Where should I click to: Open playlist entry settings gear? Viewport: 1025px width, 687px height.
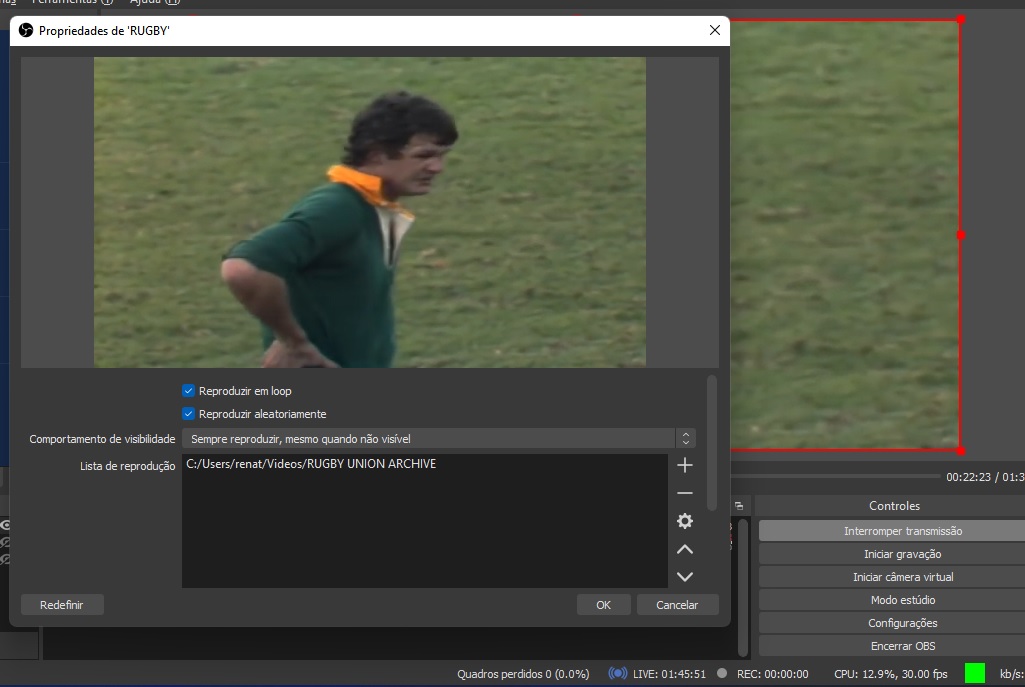click(684, 521)
